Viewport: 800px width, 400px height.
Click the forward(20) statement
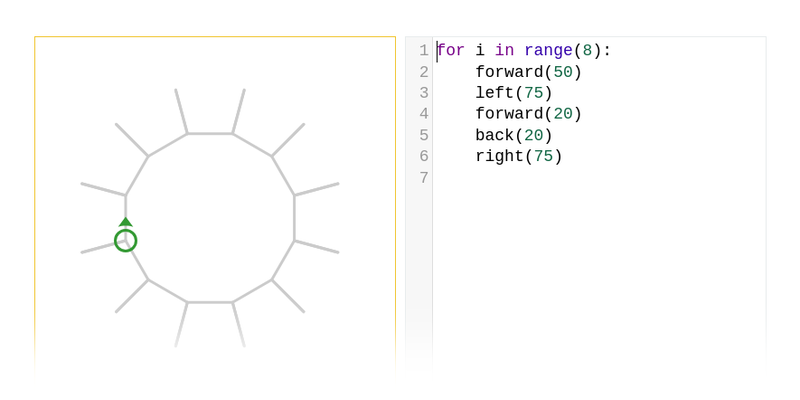[528, 114]
